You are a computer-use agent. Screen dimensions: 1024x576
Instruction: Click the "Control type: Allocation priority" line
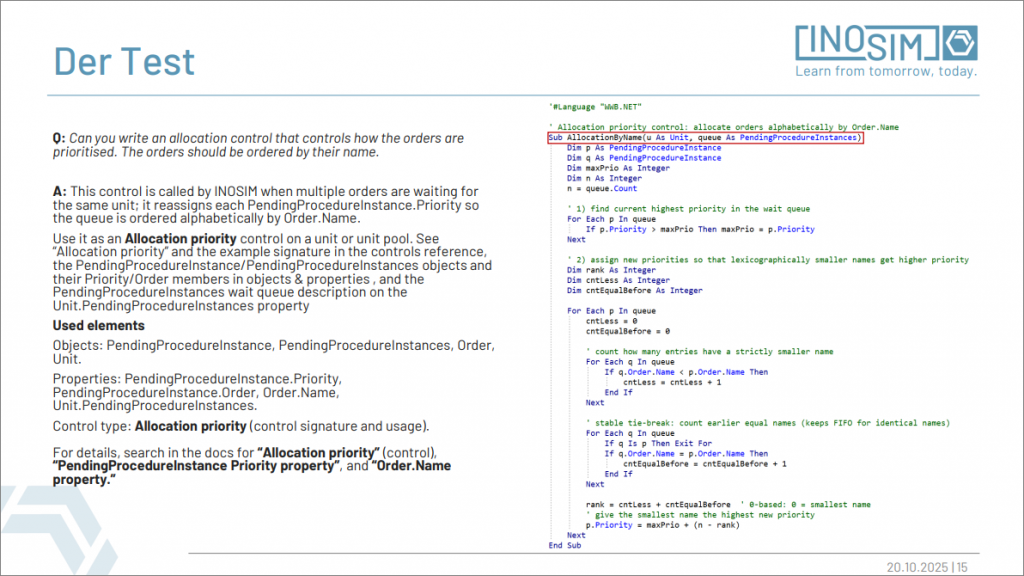[x=240, y=426]
